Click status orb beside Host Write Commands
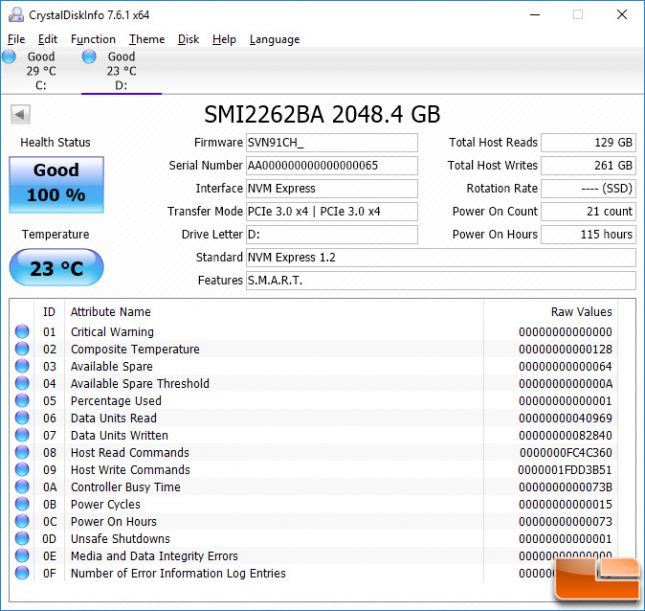The height and width of the screenshot is (611, 645). pyautogui.click(x=22, y=469)
